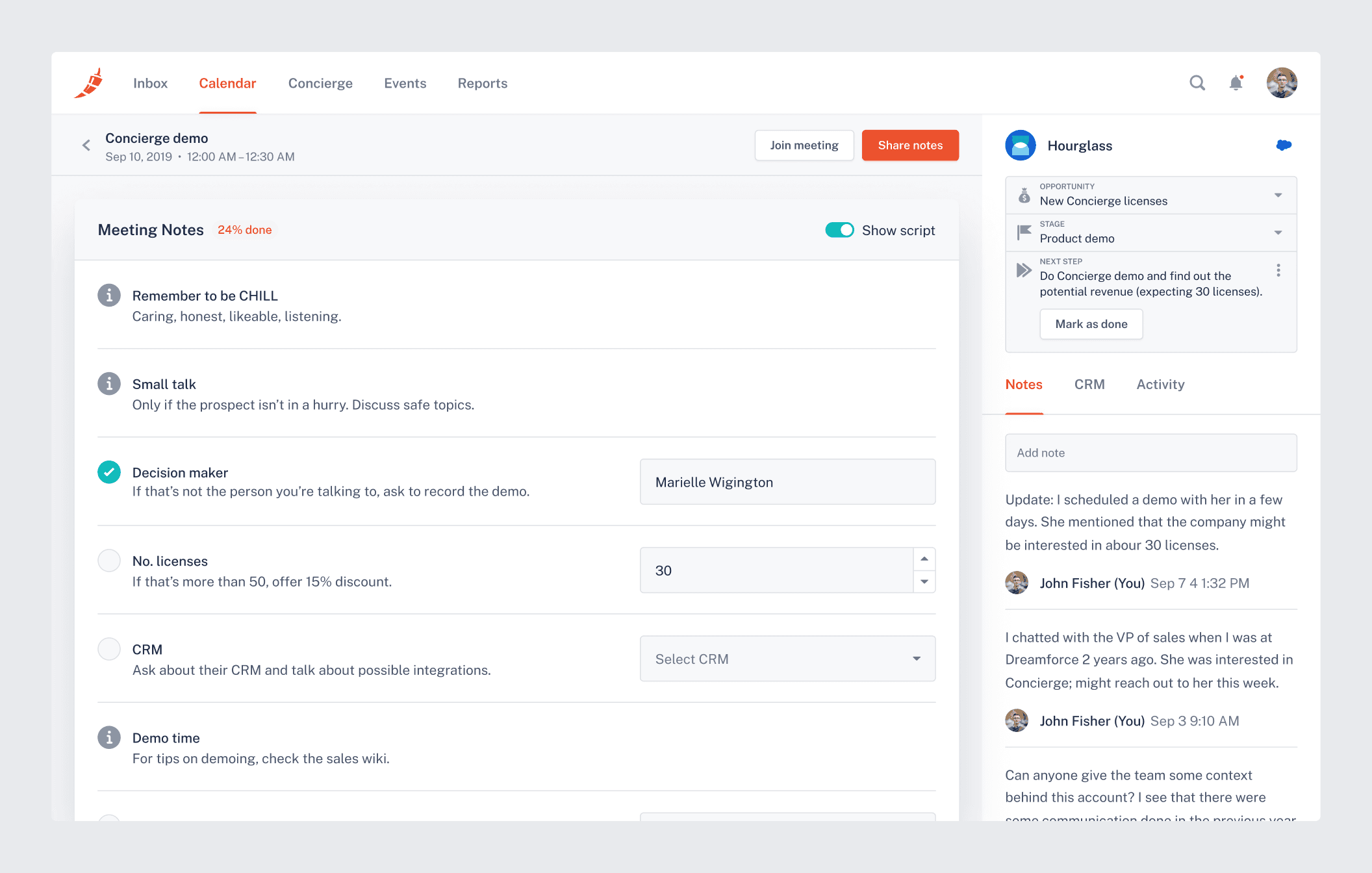Check off the No. licenses item

(109, 561)
